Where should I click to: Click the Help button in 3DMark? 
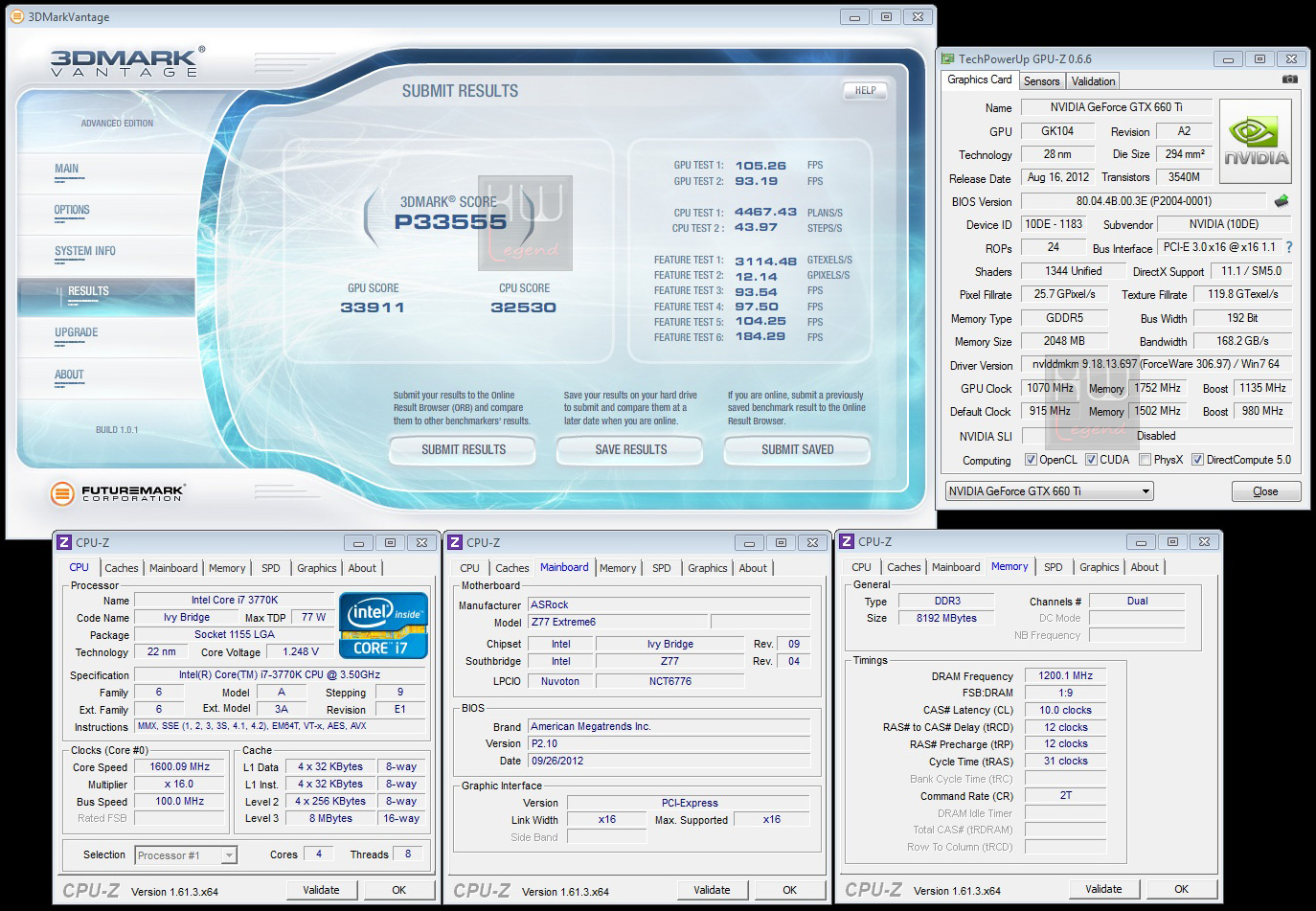[x=866, y=90]
